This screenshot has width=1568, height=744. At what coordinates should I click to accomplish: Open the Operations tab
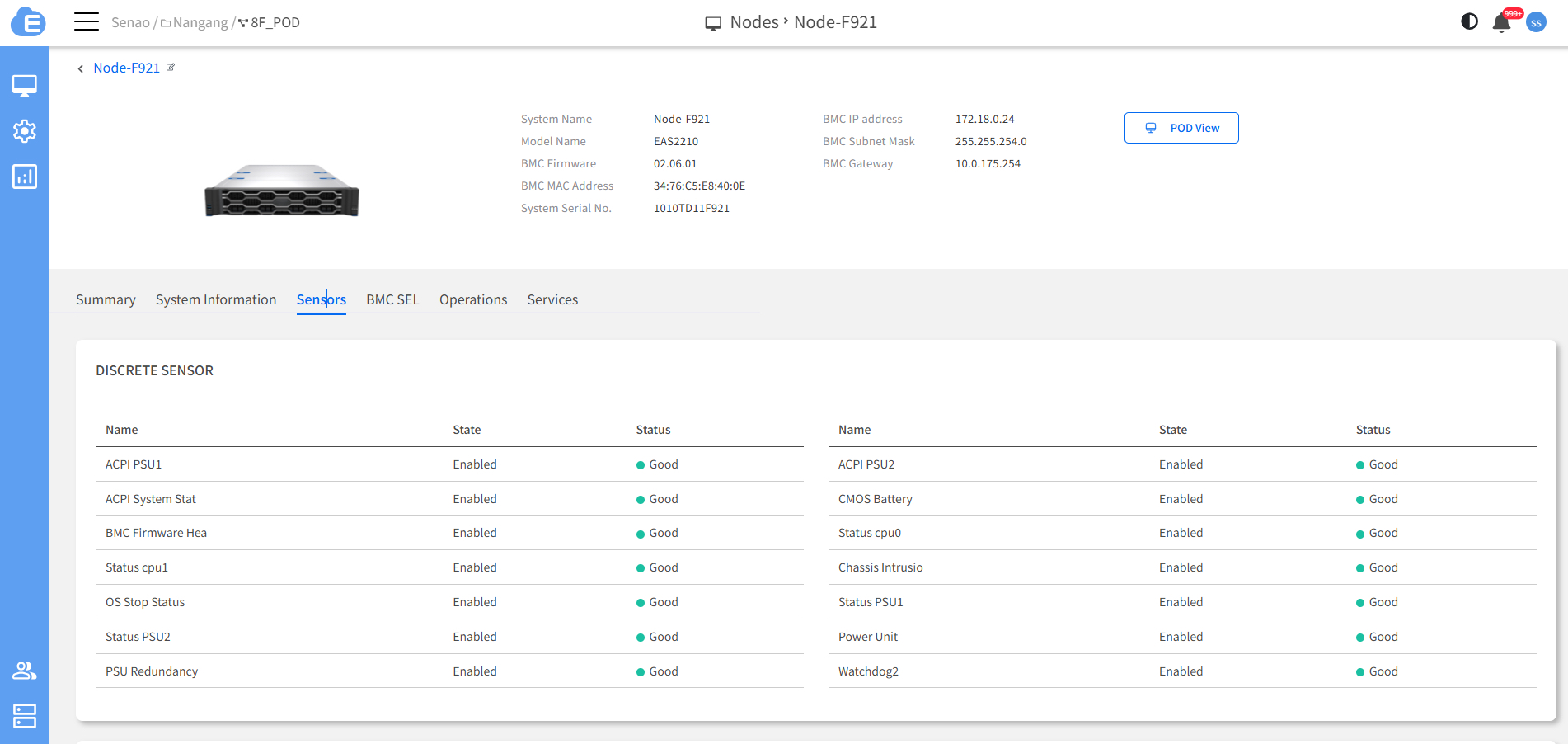point(473,299)
